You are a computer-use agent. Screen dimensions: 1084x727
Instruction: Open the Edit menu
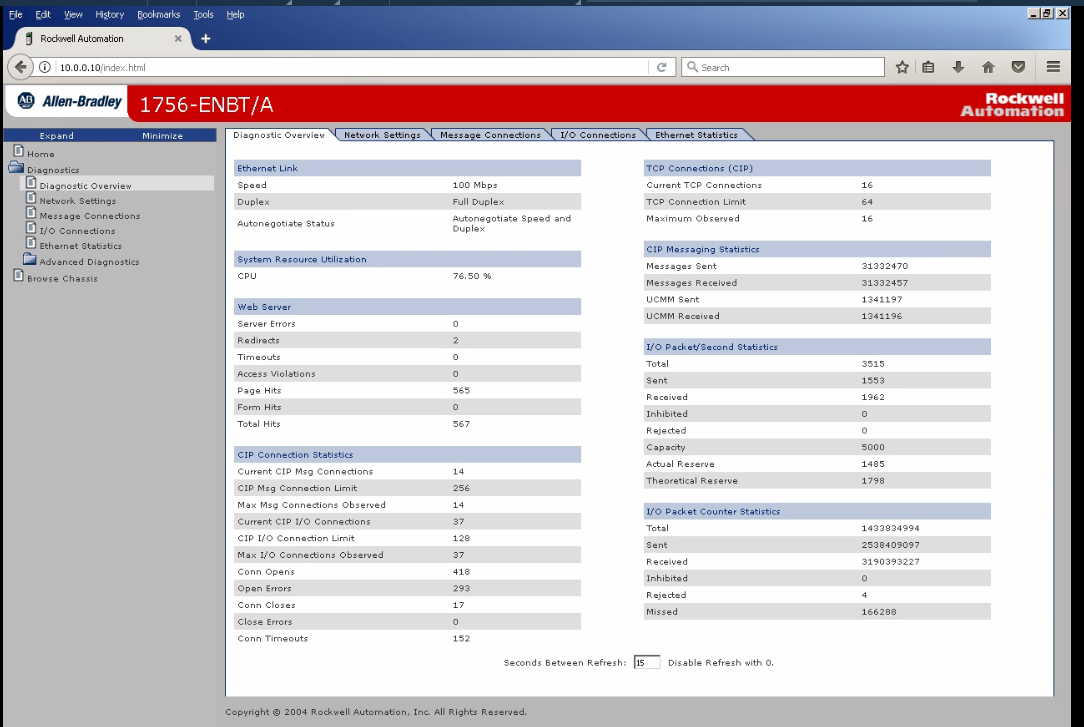point(43,15)
